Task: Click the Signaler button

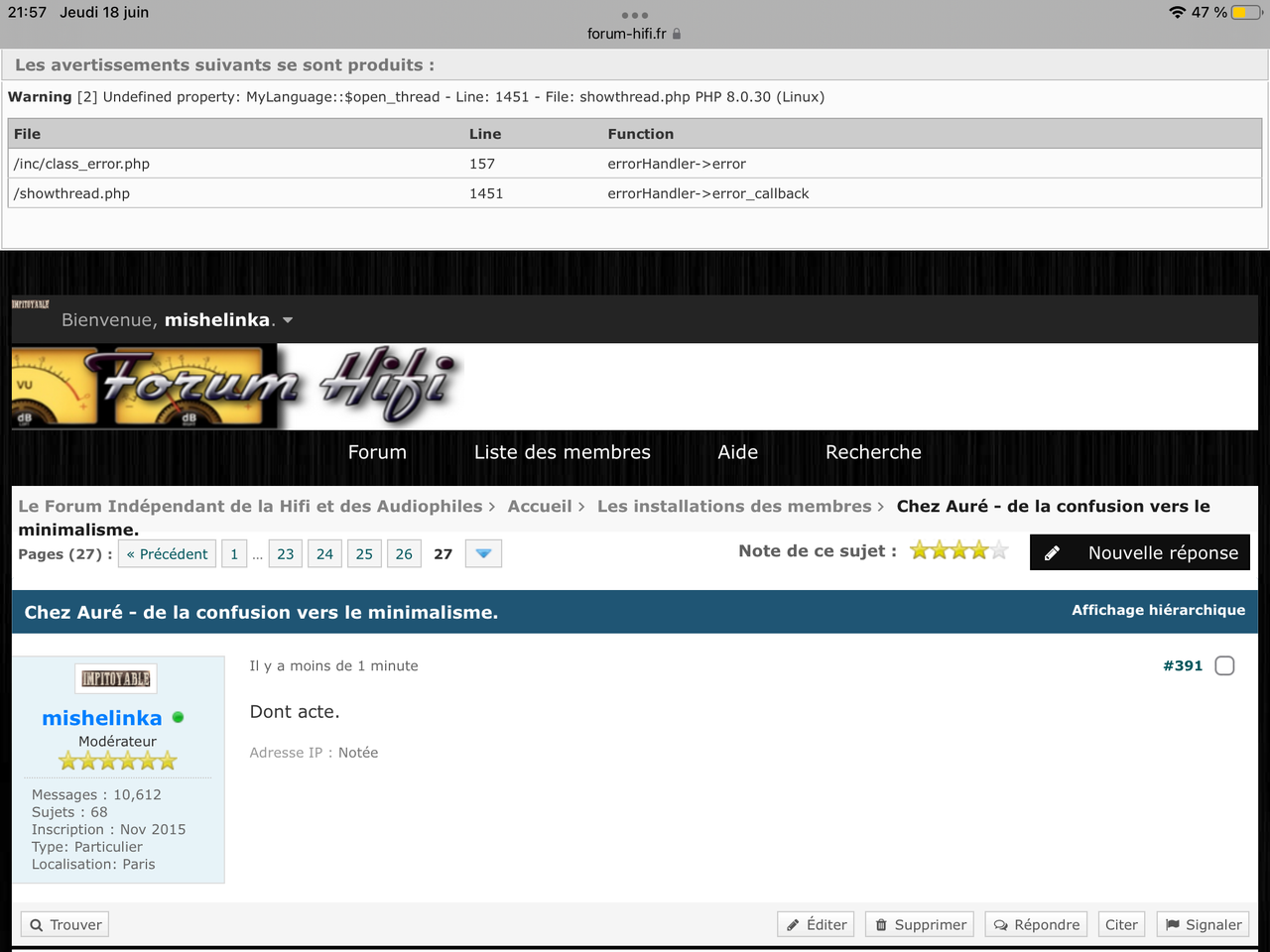Action: 1204,924
